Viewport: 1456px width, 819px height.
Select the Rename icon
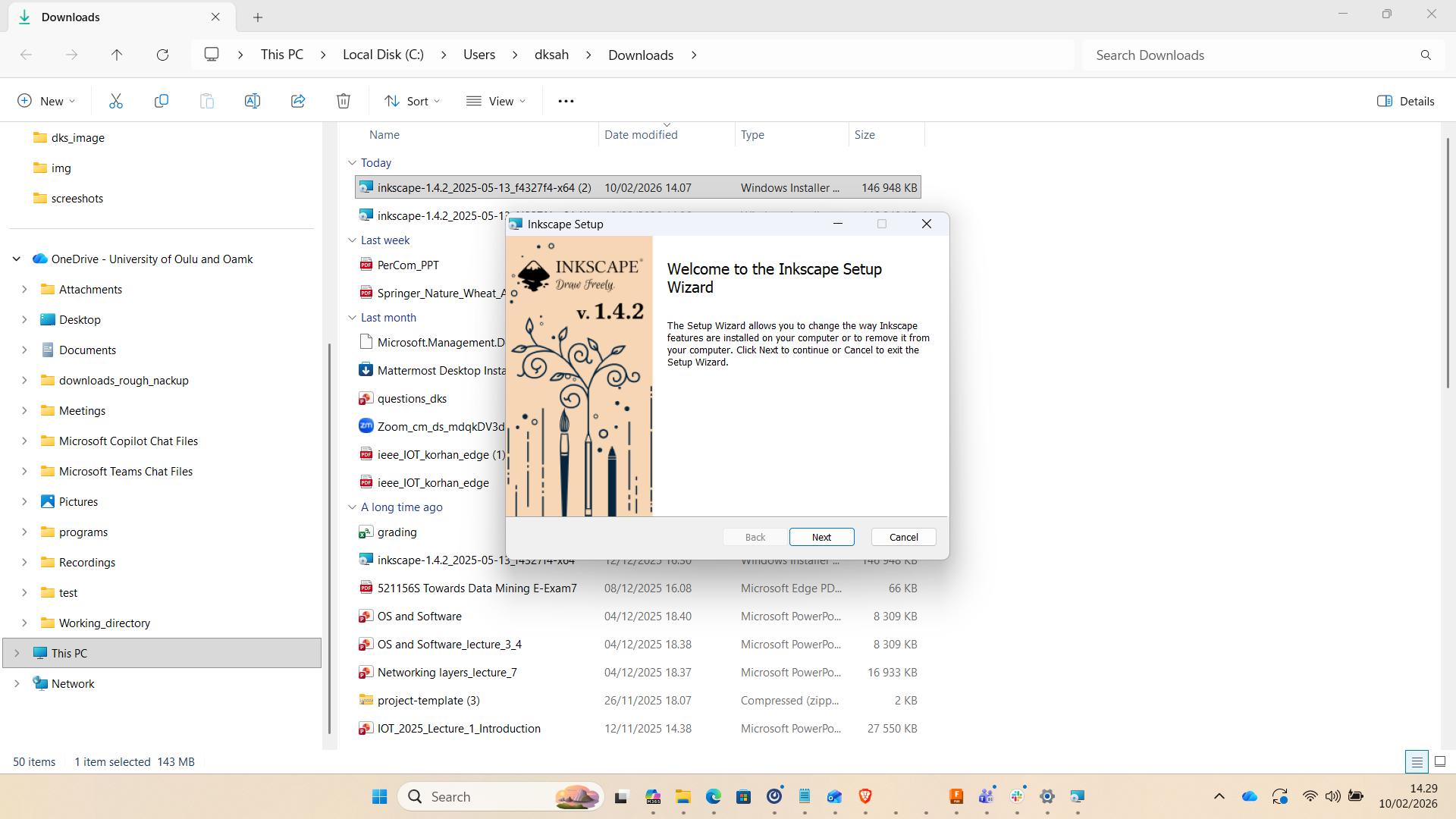tap(253, 100)
